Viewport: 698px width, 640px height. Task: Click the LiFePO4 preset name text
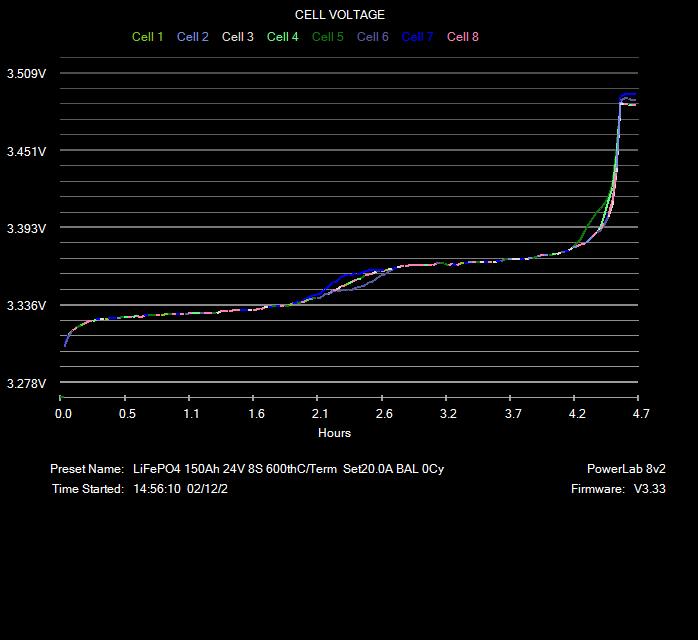pos(288,469)
